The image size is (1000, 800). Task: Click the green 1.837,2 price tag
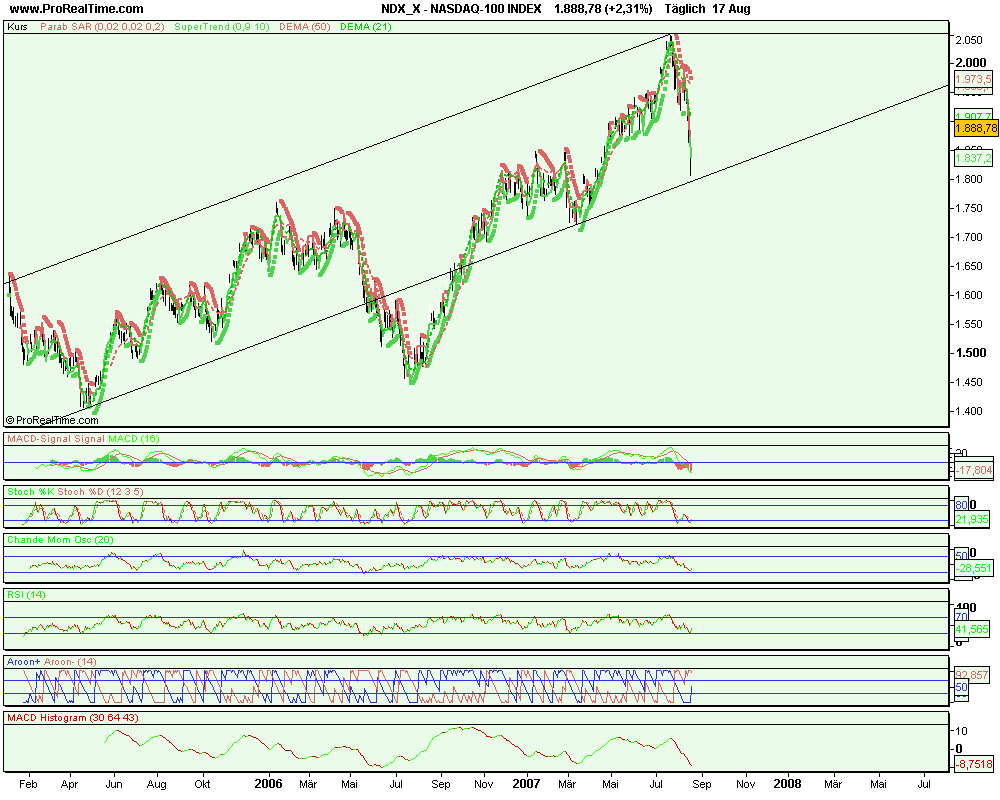(974, 158)
